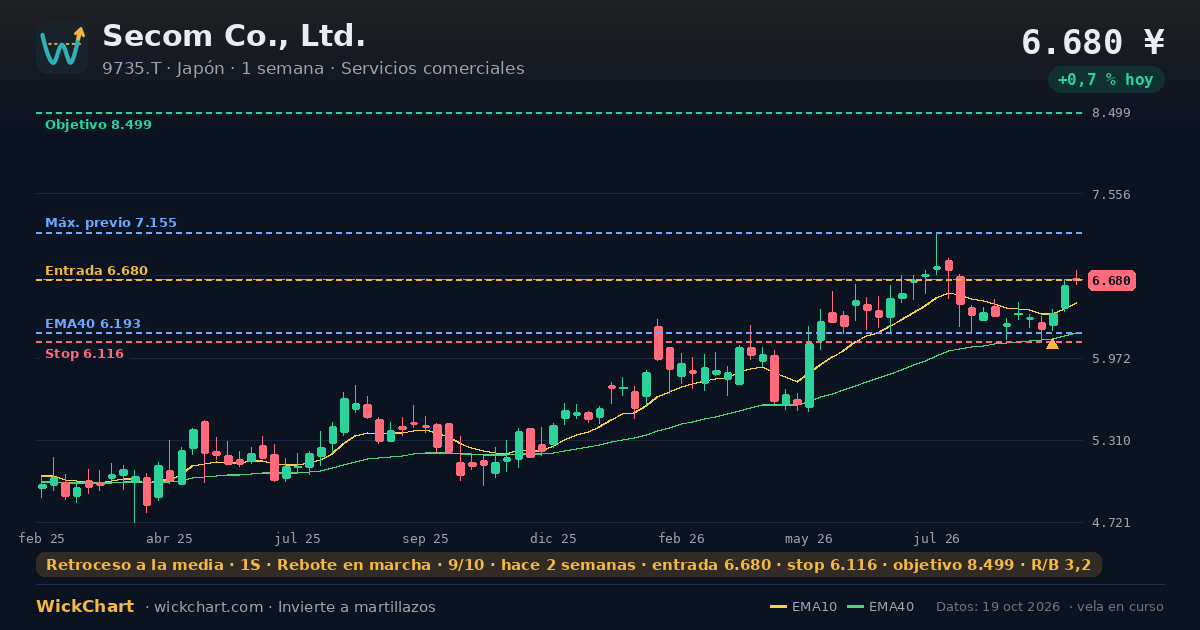The width and height of the screenshot is (1200, 630).
Task: Select the Objetivo 8.499 level label
Action: pyautogui.click(x=98, y=125)
